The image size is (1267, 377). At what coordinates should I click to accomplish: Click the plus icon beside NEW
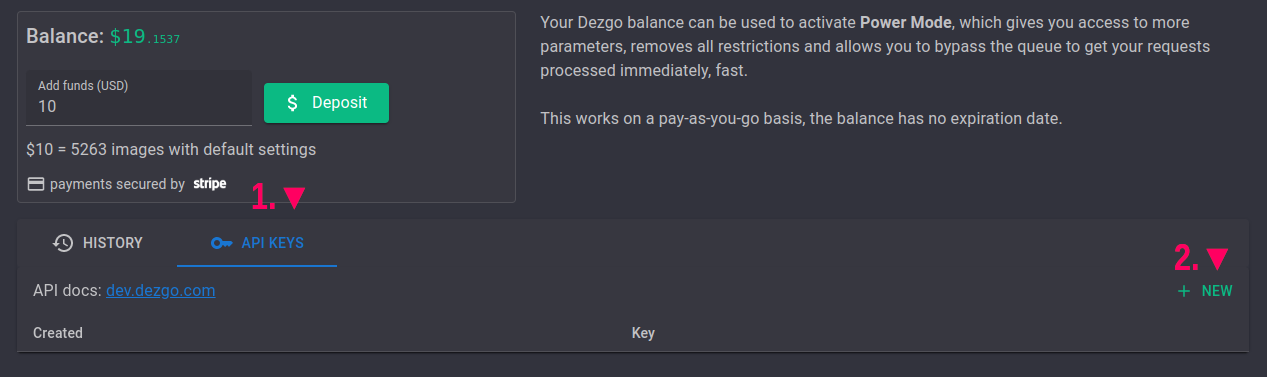[x=1184, y=291]
